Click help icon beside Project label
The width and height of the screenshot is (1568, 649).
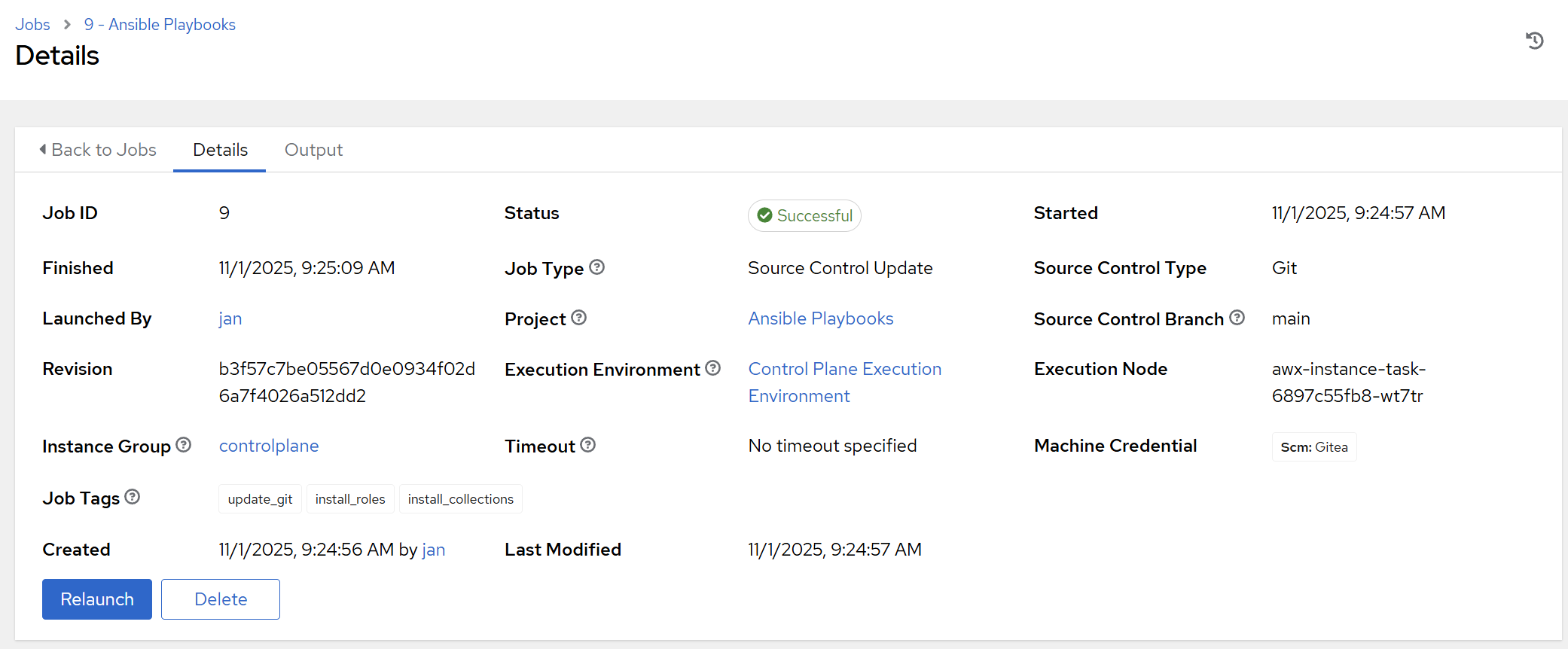(578, 318)
